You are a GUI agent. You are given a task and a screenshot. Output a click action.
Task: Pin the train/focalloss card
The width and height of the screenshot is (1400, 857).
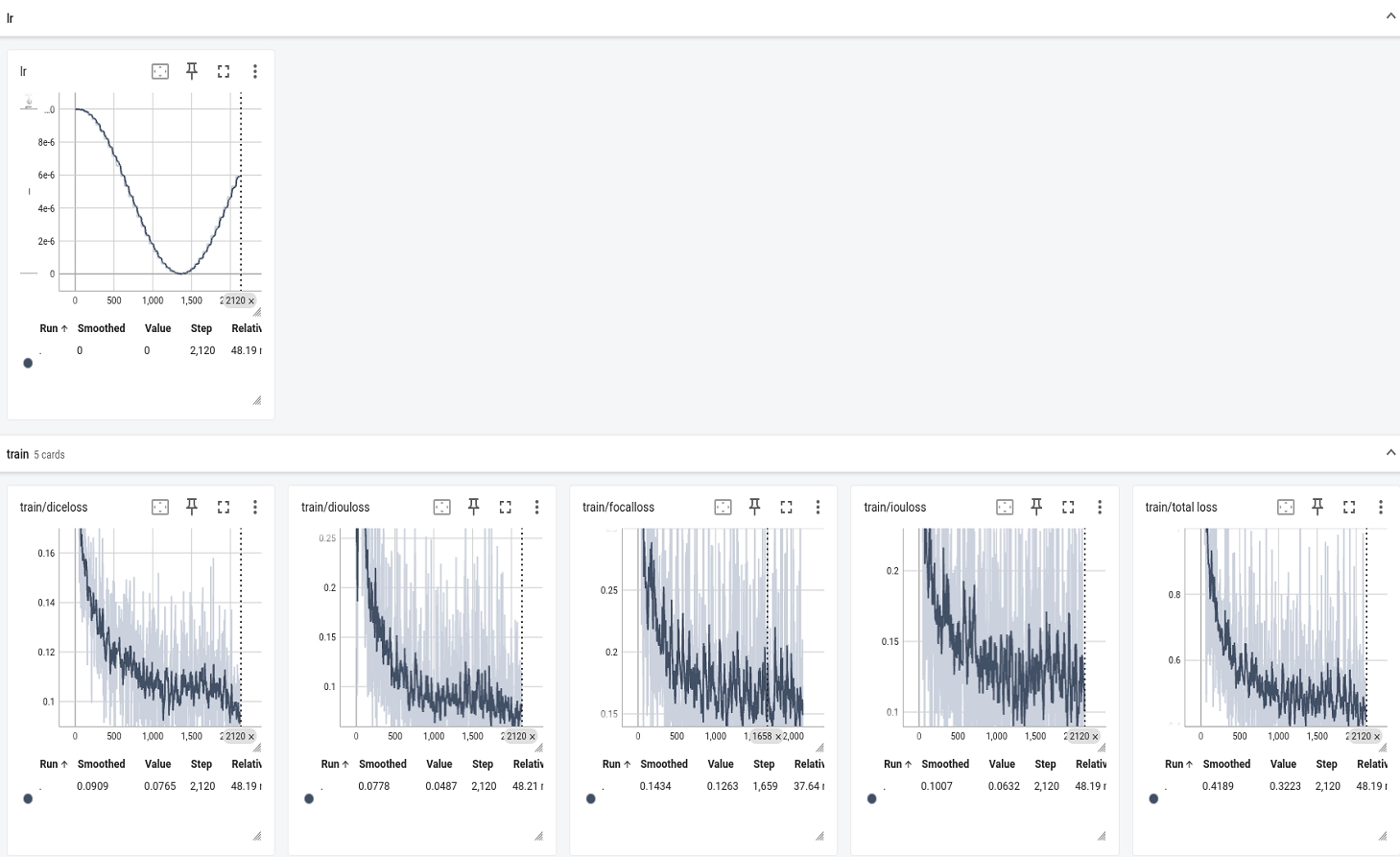[x=755, y=507]
